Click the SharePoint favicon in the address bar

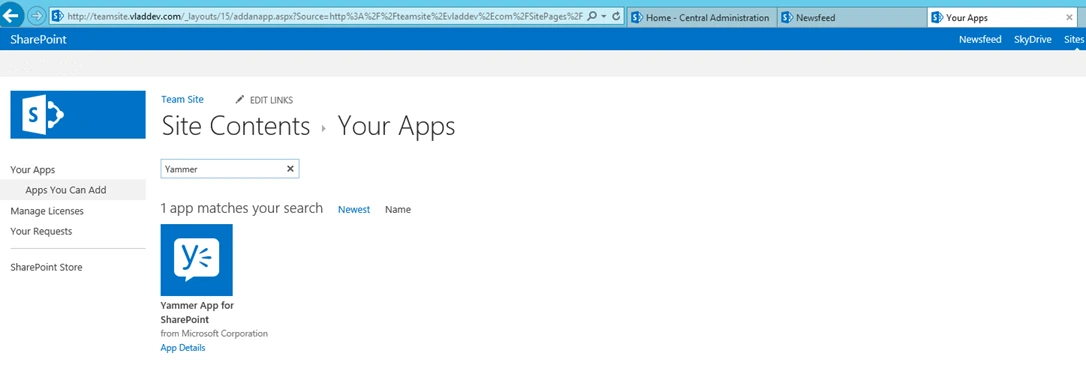point(58,16)
